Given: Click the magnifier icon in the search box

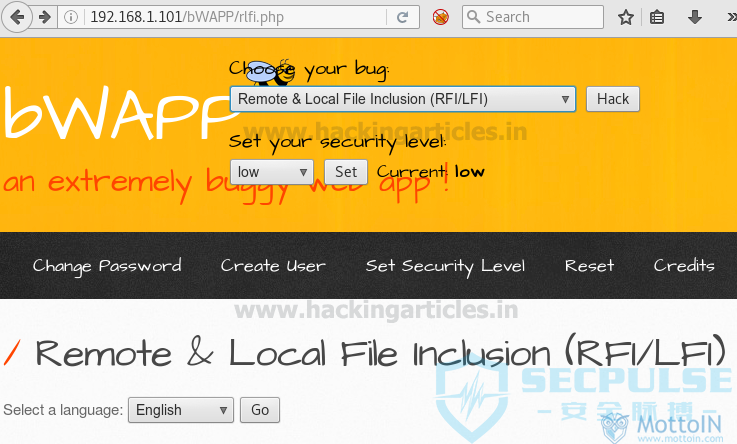Looking at the screenshot, I should click(473, 17).
